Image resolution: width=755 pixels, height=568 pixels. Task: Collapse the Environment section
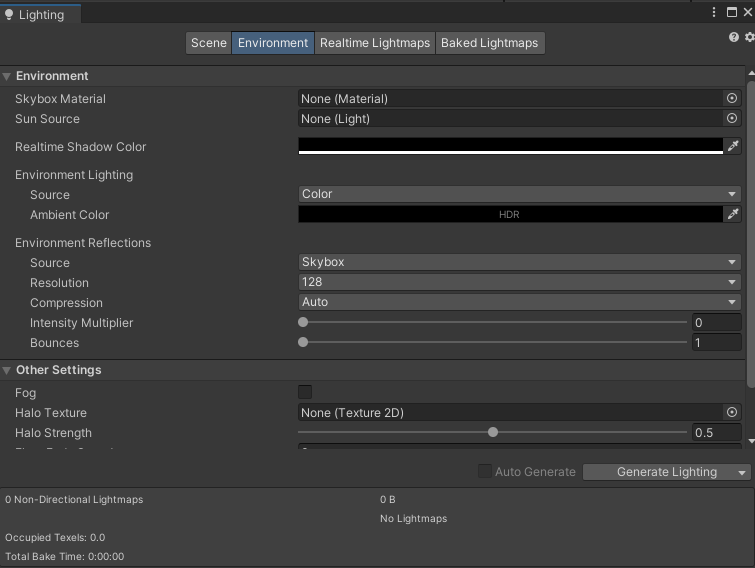tap(6, 76)
